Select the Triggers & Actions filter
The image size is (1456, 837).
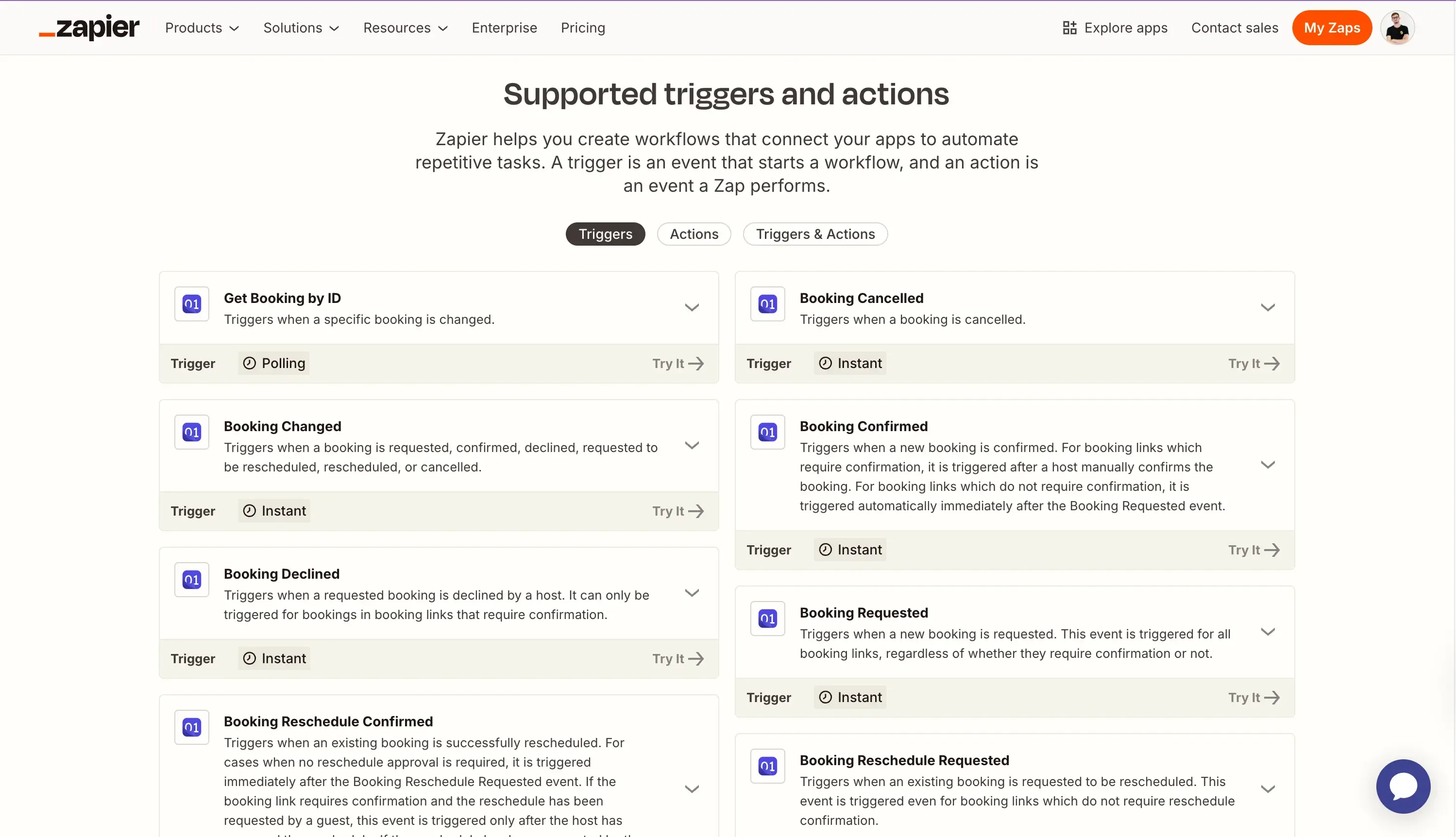click(x=815, y=234)
